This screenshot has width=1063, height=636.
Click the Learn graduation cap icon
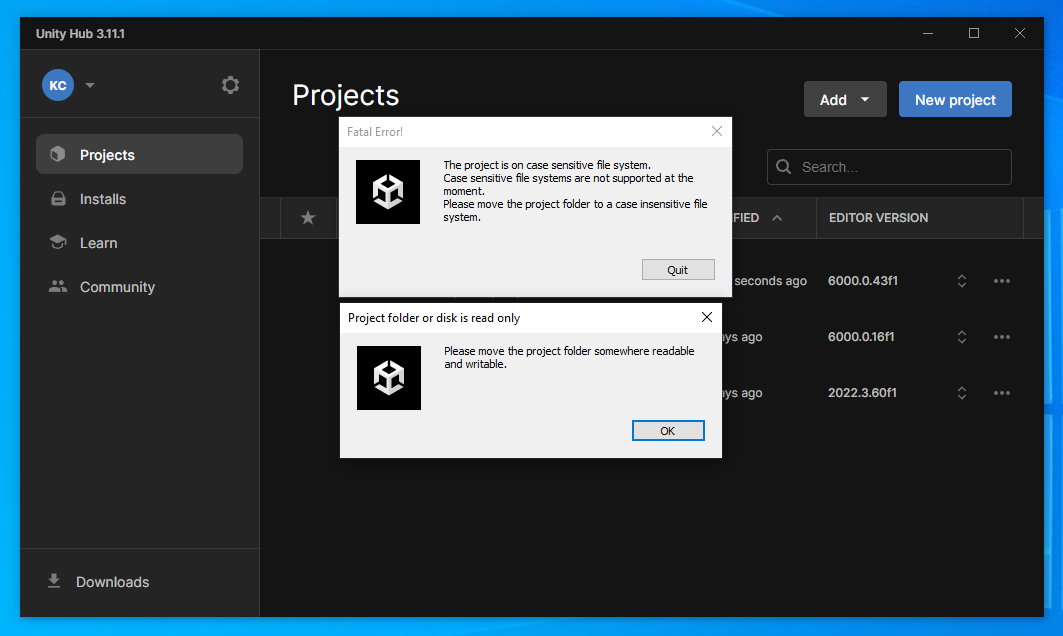[x=57, y=242]
